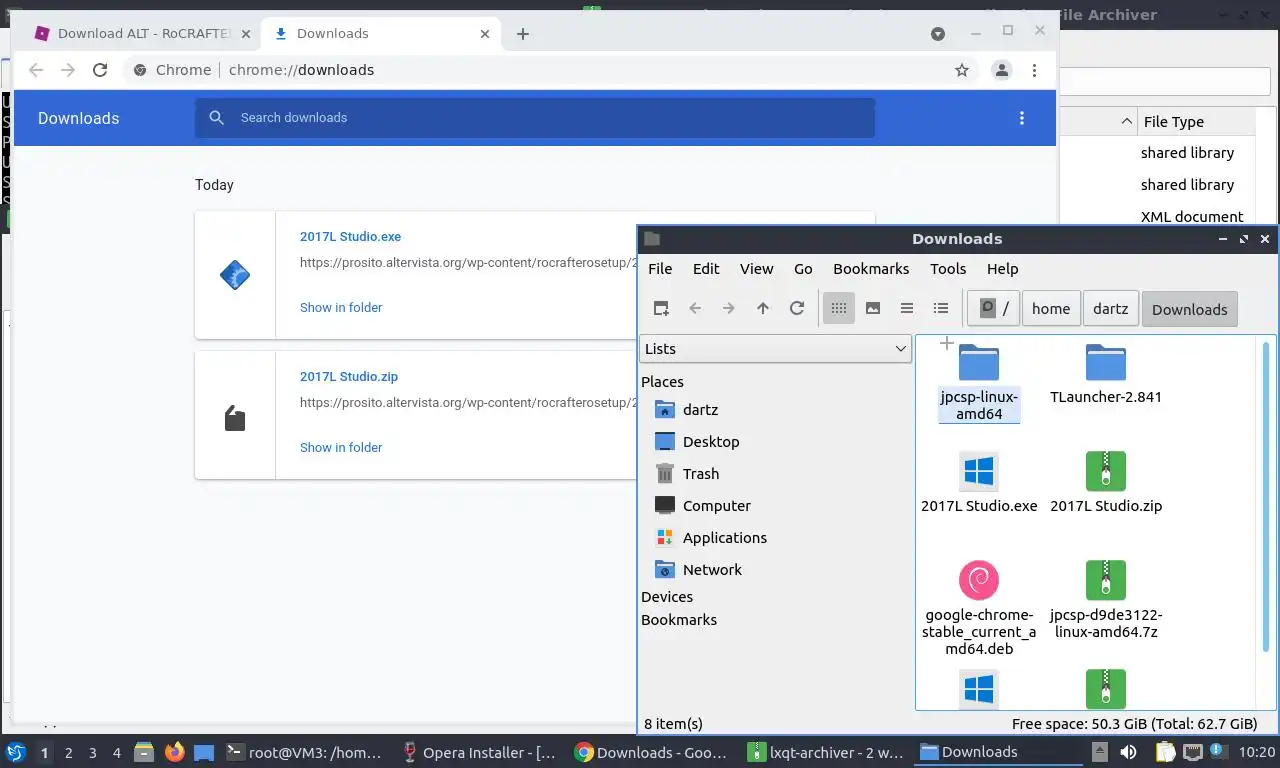Go to the root path button in the file manager
The image size is (1280, 768).
pos(994,309)
